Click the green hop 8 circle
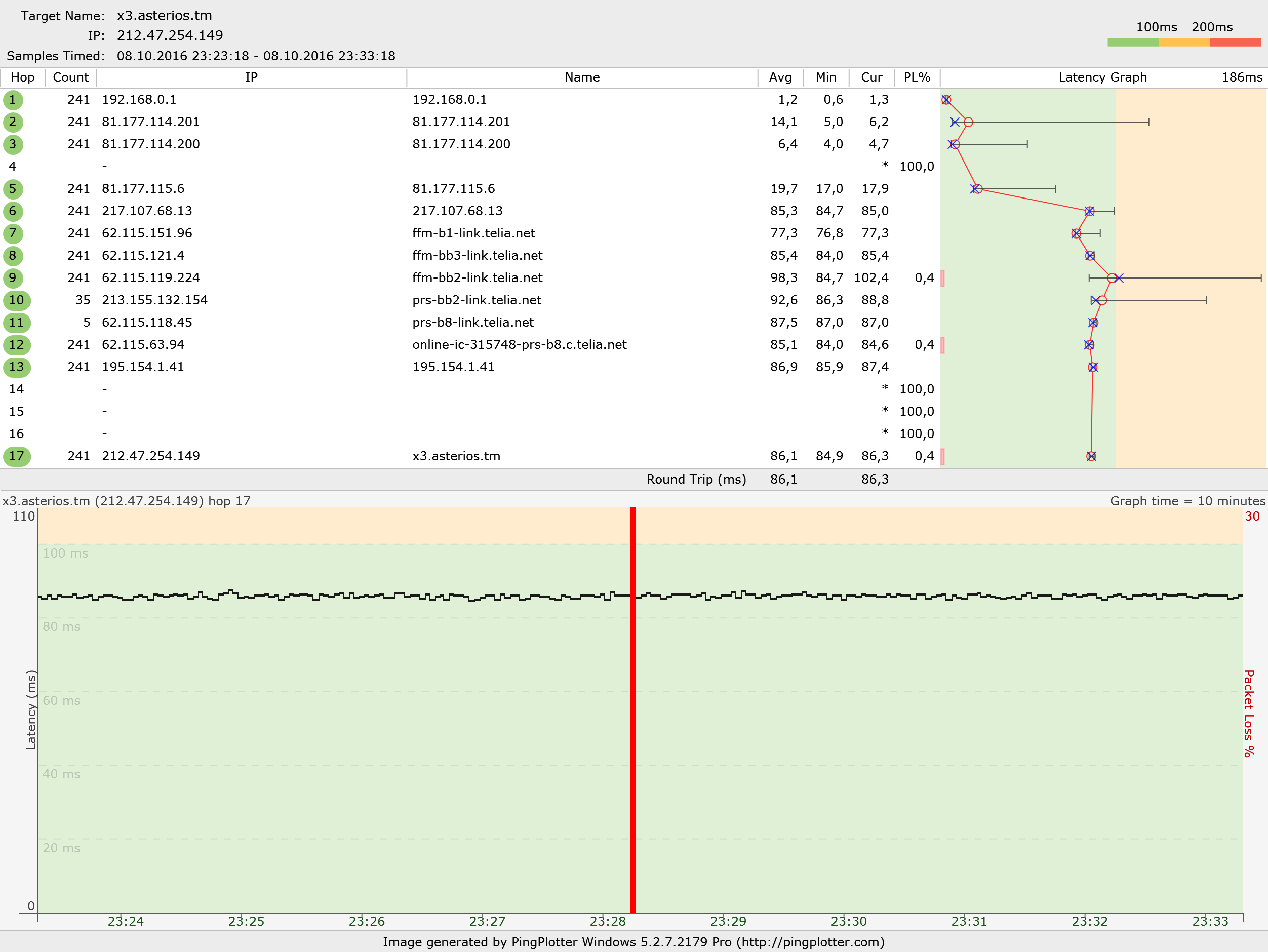 click(x=13, y=256)
